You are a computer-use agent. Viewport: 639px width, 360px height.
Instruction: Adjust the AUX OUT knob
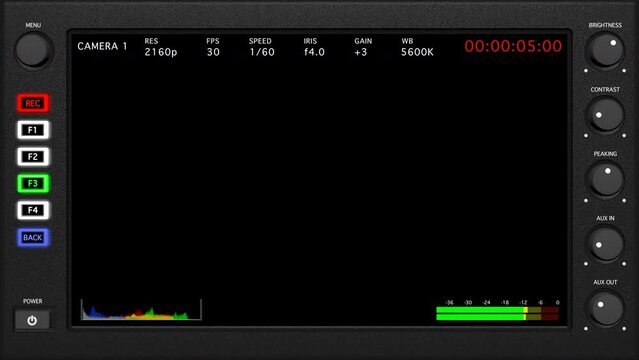point(605,308)
